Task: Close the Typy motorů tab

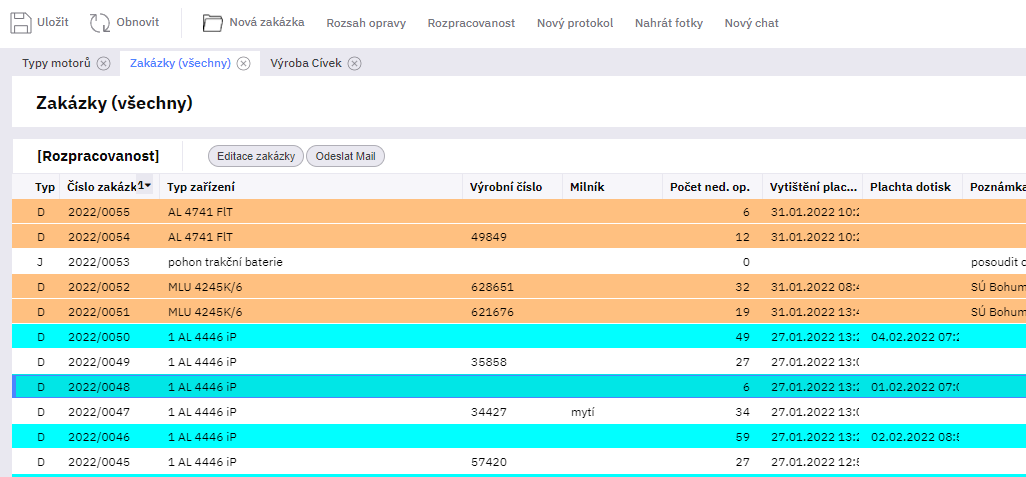Action: pyautogui.click(x=104, y=64)
